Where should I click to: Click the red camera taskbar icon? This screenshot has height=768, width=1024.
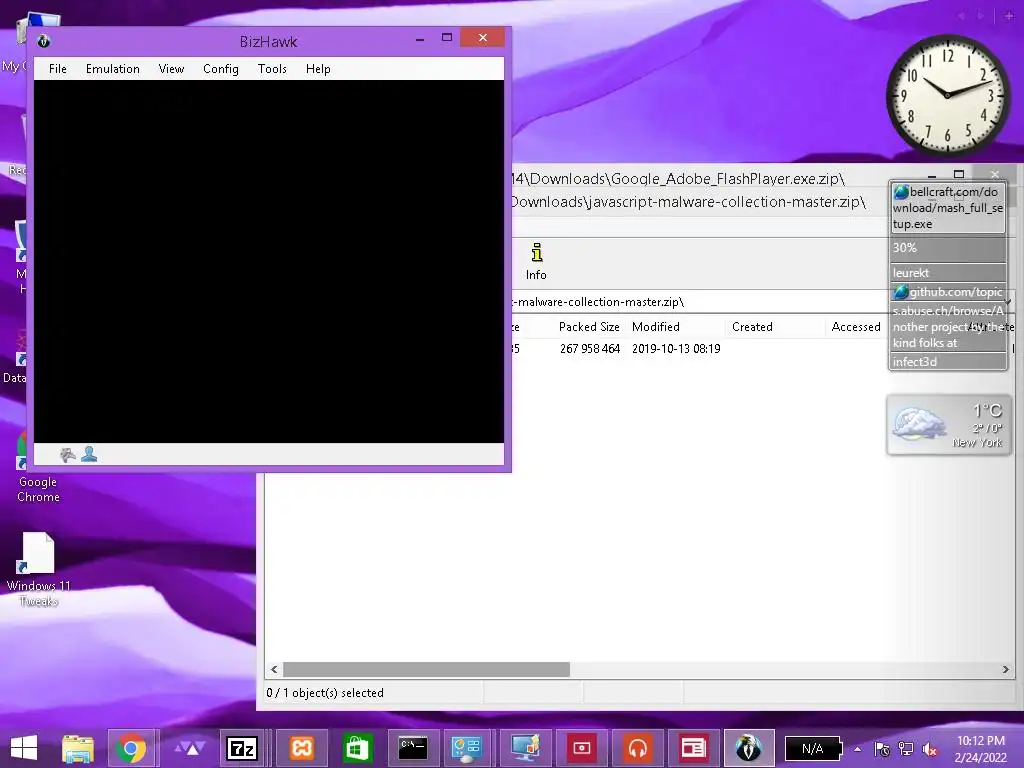[x=581, y=748]
